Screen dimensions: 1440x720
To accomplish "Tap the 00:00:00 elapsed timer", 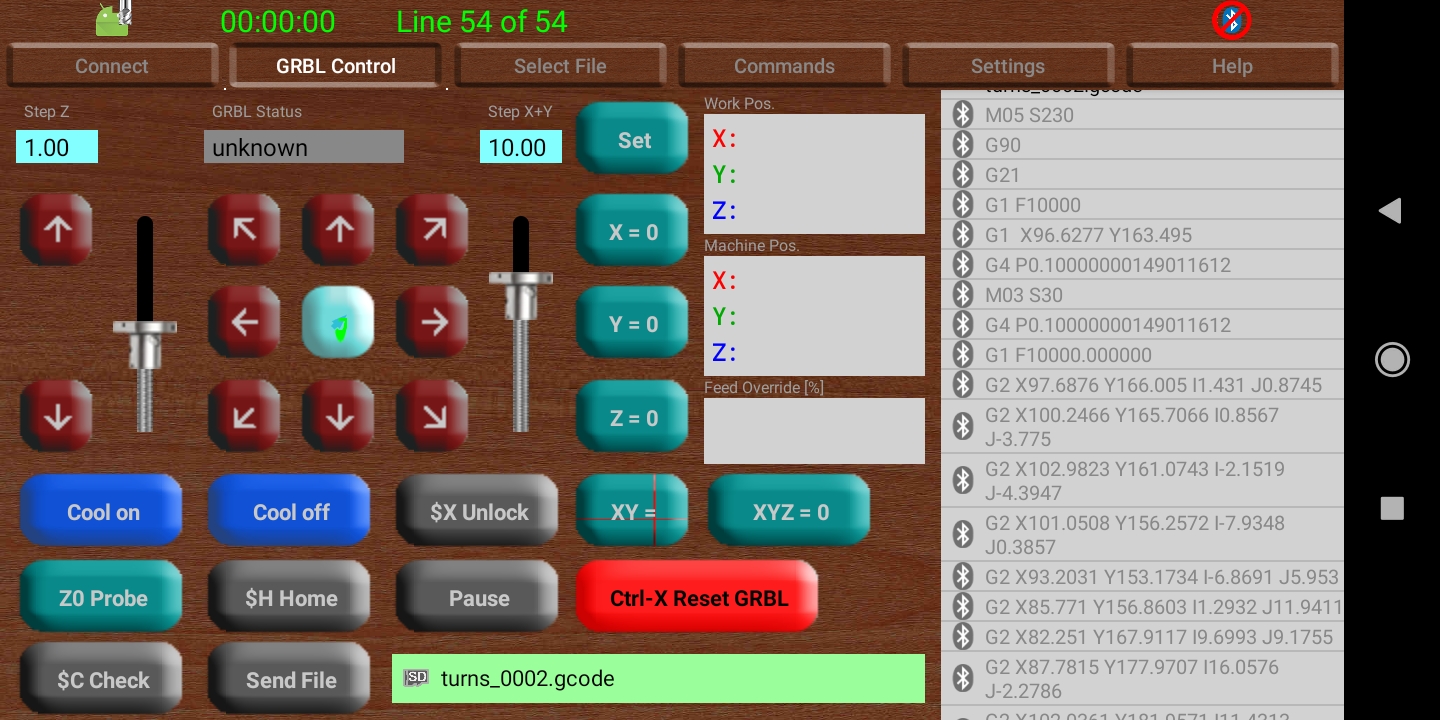I will tap(278, 22).
